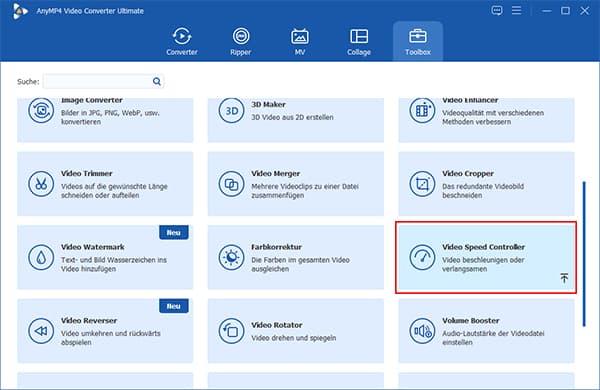Click the Suche label
600x390 pixels.
[28, 82]
